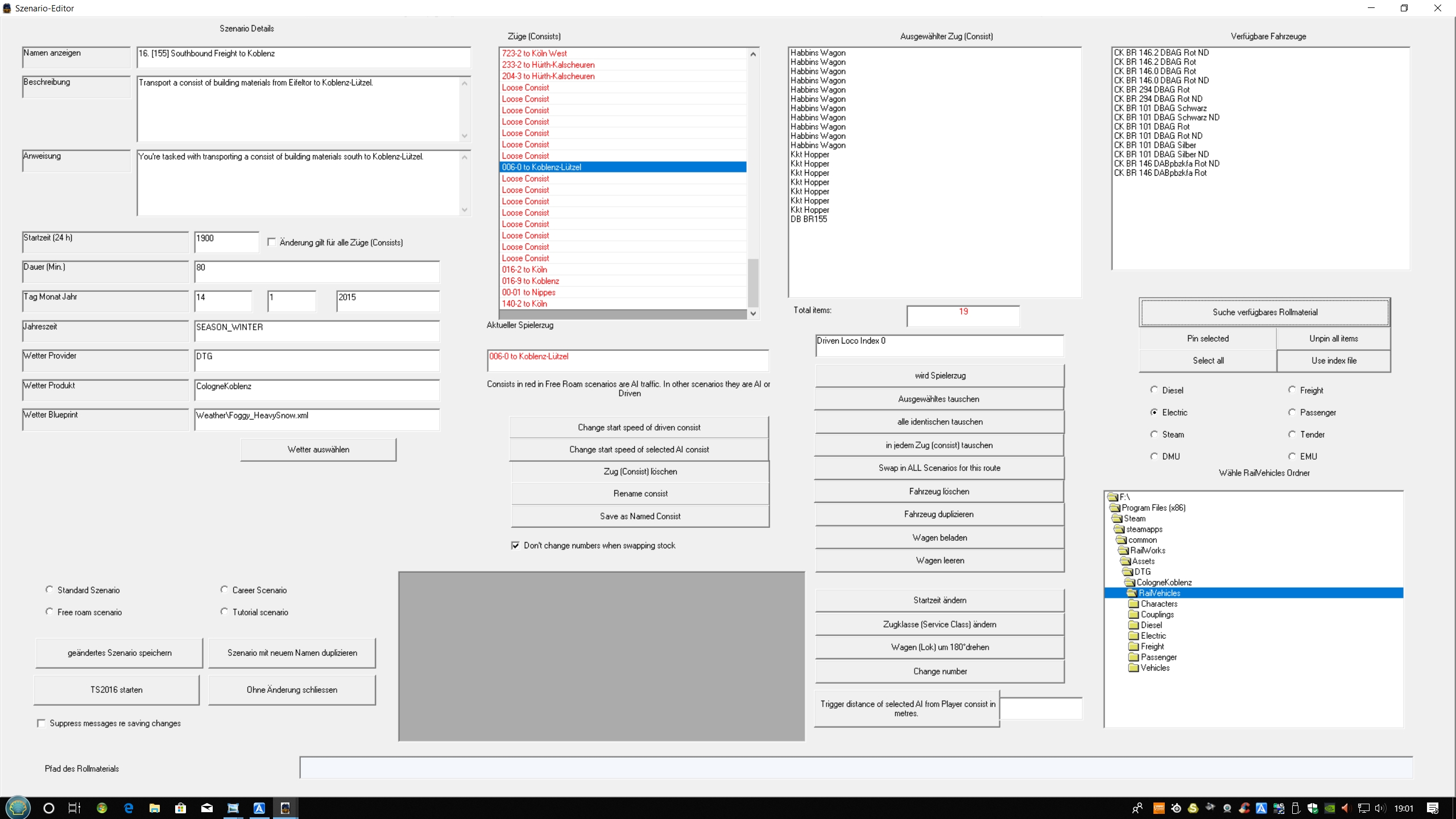The height and width of the screenshot is (819, 1456).
Task: Open the Passenger folder in the tree
Action: tap(1159, 657)
